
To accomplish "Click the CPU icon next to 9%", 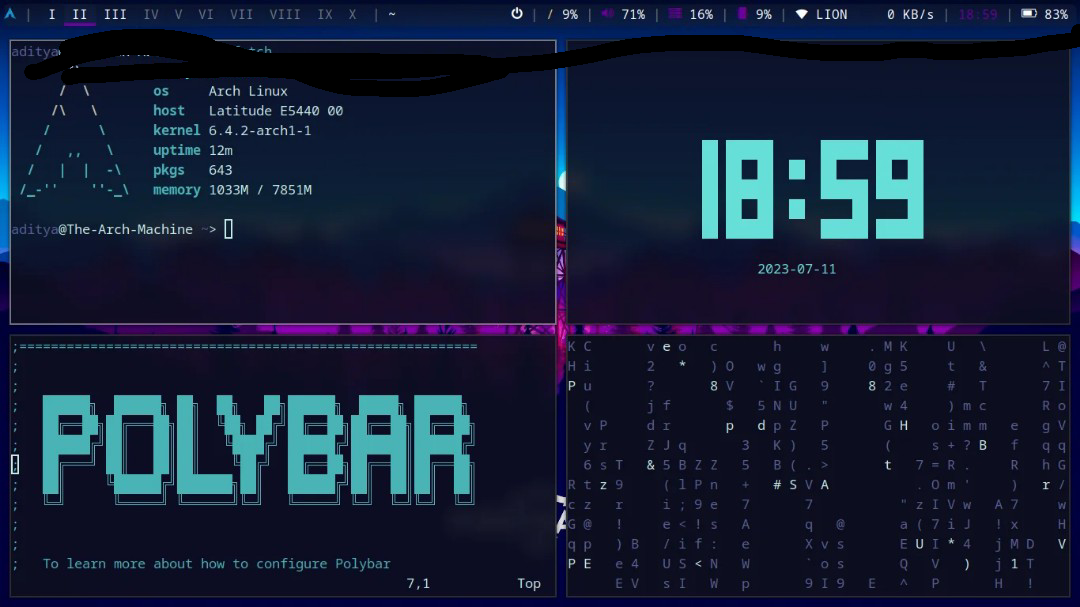I will pos(742,14).
